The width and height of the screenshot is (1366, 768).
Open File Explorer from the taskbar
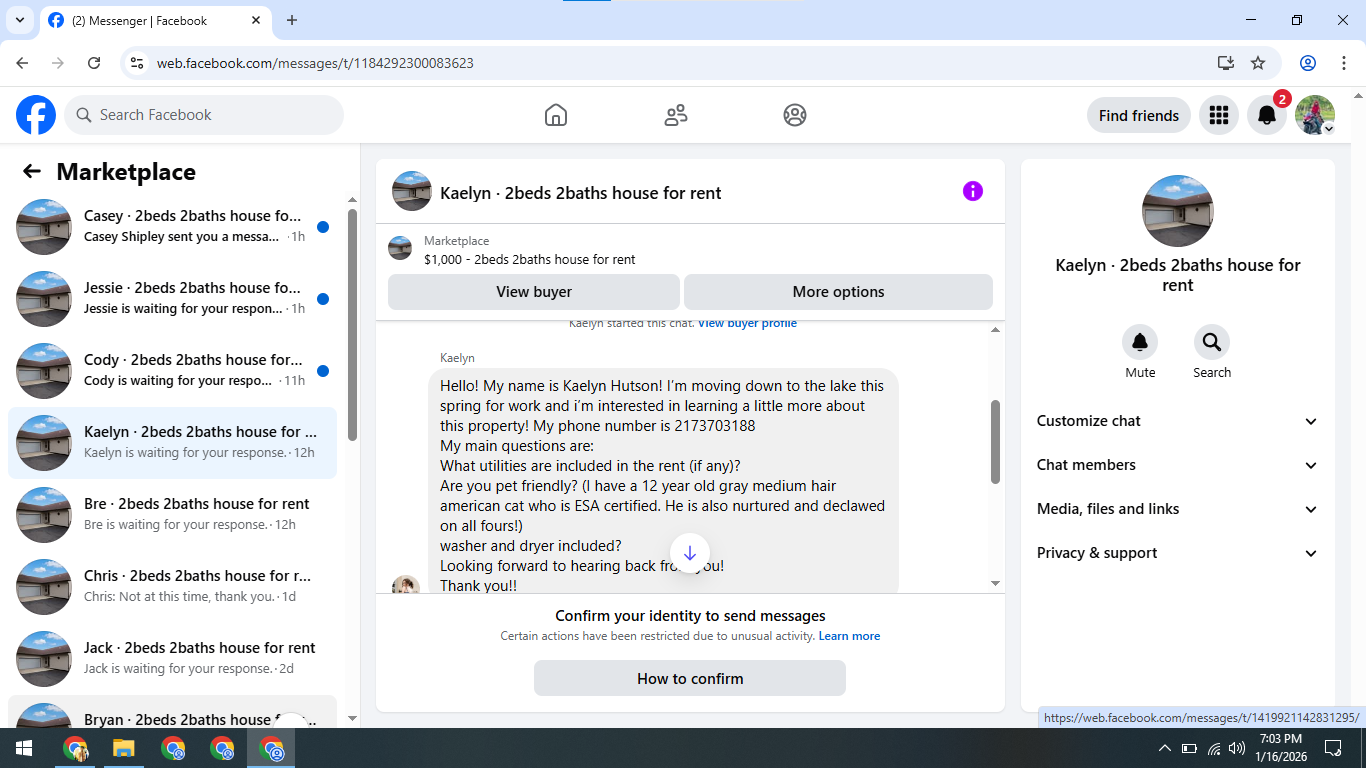point(123,748)
